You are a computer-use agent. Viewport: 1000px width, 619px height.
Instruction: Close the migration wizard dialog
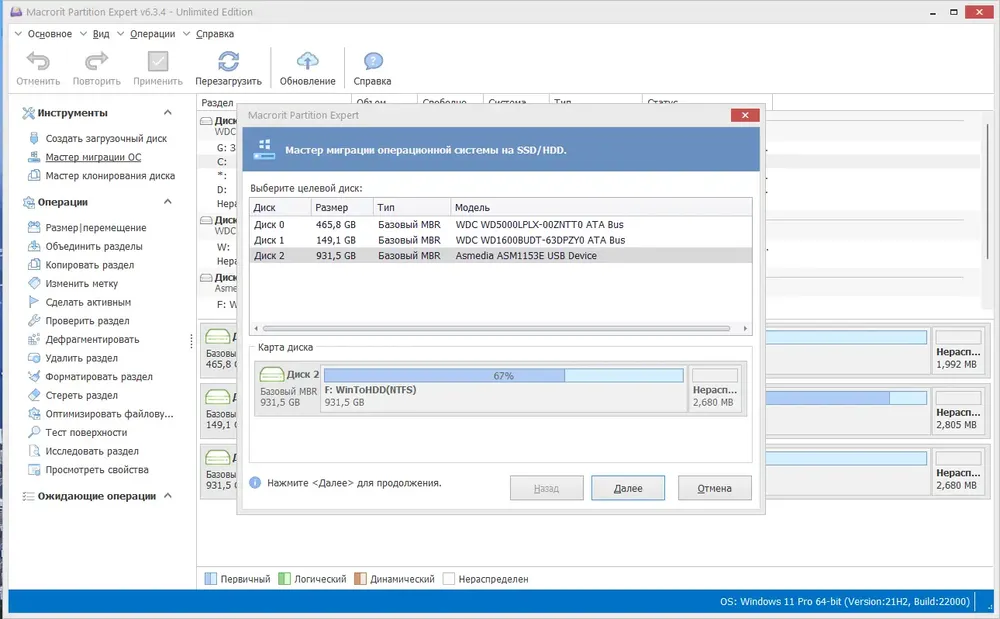point(745,115)
